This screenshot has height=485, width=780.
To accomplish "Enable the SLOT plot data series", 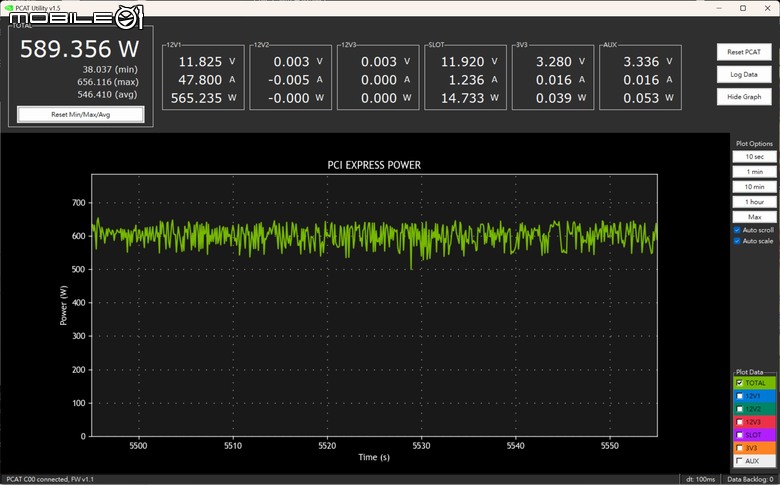I will (739, 435).
